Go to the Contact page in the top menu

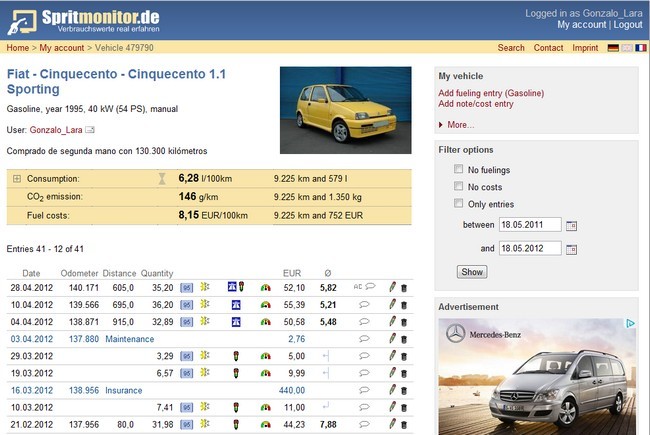(548, 47)
